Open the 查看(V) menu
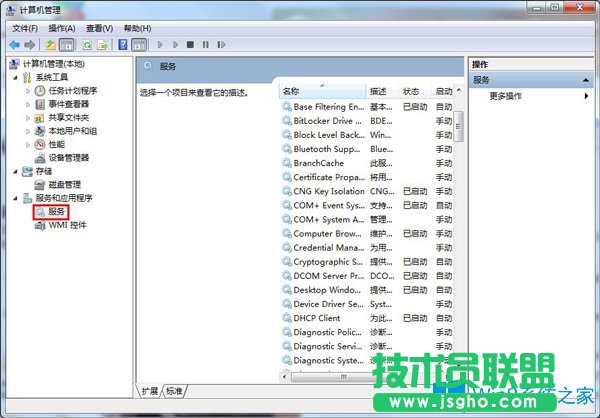Image resolution: width=600 pixels, height=418 pixels. coord(99,28)
